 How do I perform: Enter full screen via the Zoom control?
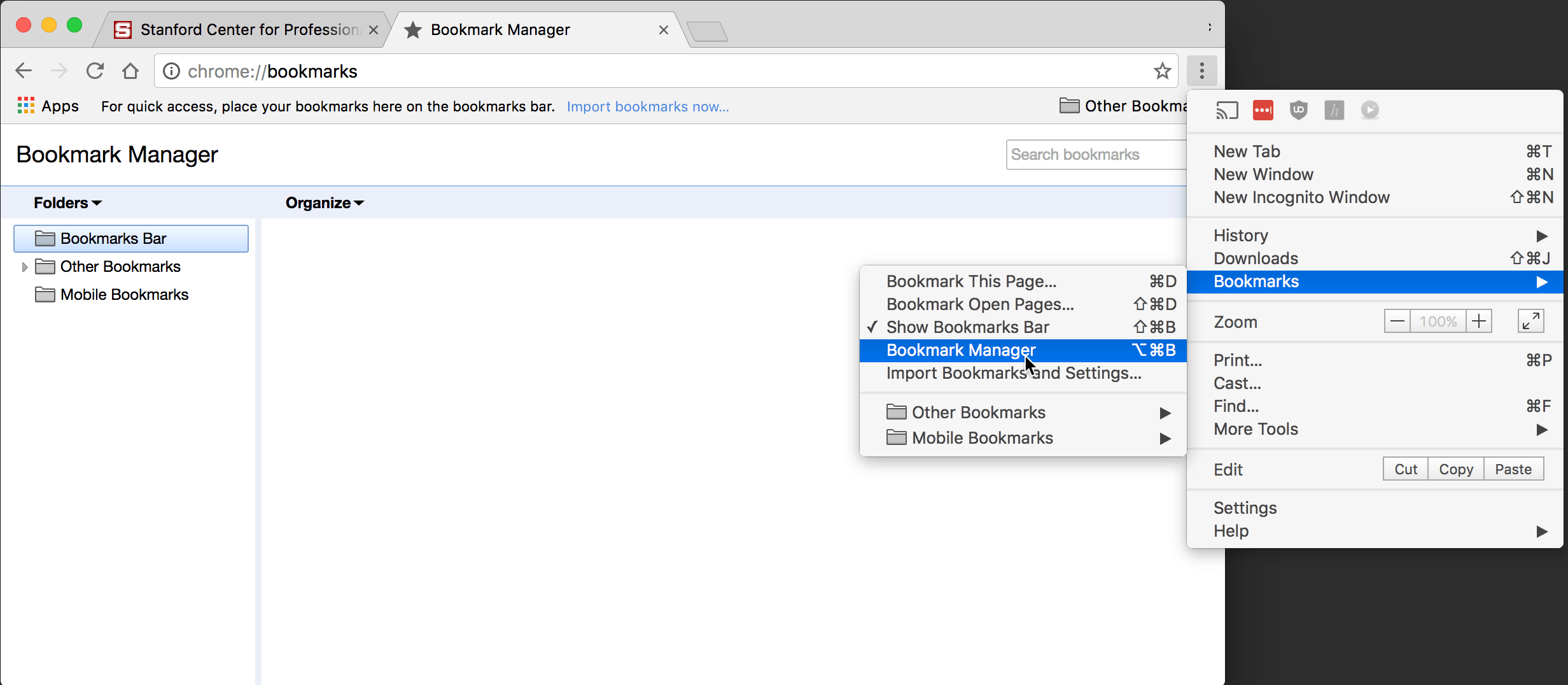[1531, 321]
